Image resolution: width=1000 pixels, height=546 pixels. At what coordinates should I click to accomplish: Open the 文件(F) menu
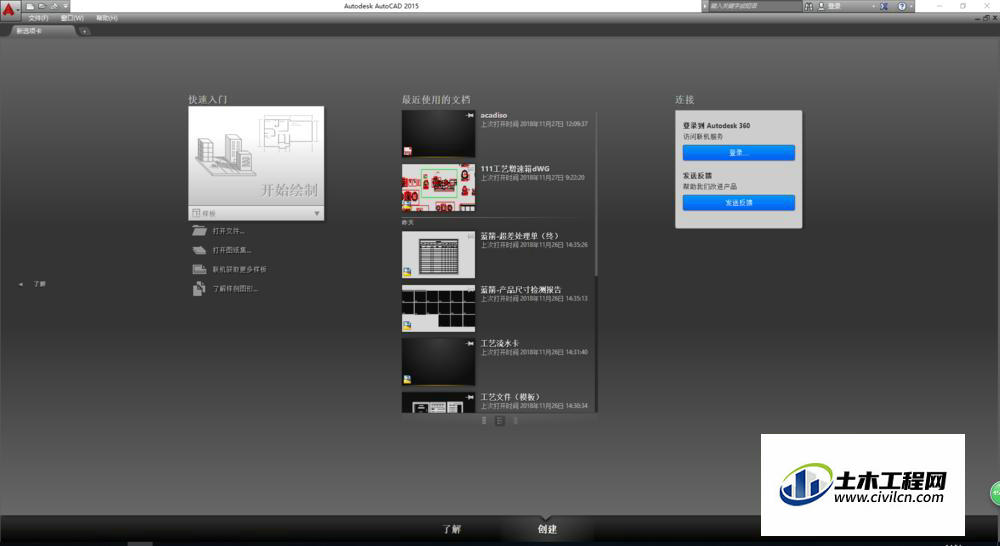click(x=38, y=18)
